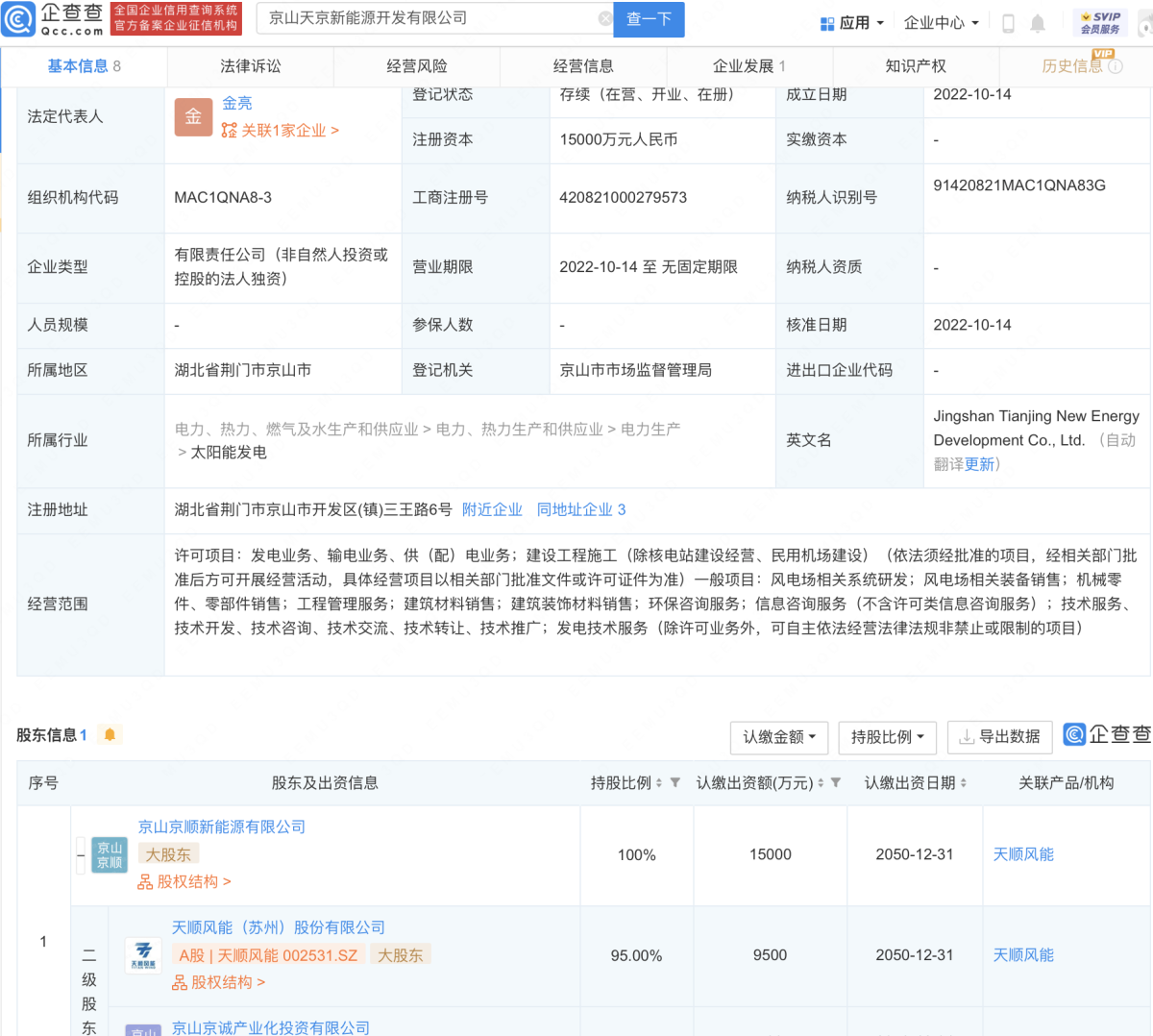Open 关联1家企业 link
Viewport: 1153px width, 1036px height.
click(x=281, y=131)
